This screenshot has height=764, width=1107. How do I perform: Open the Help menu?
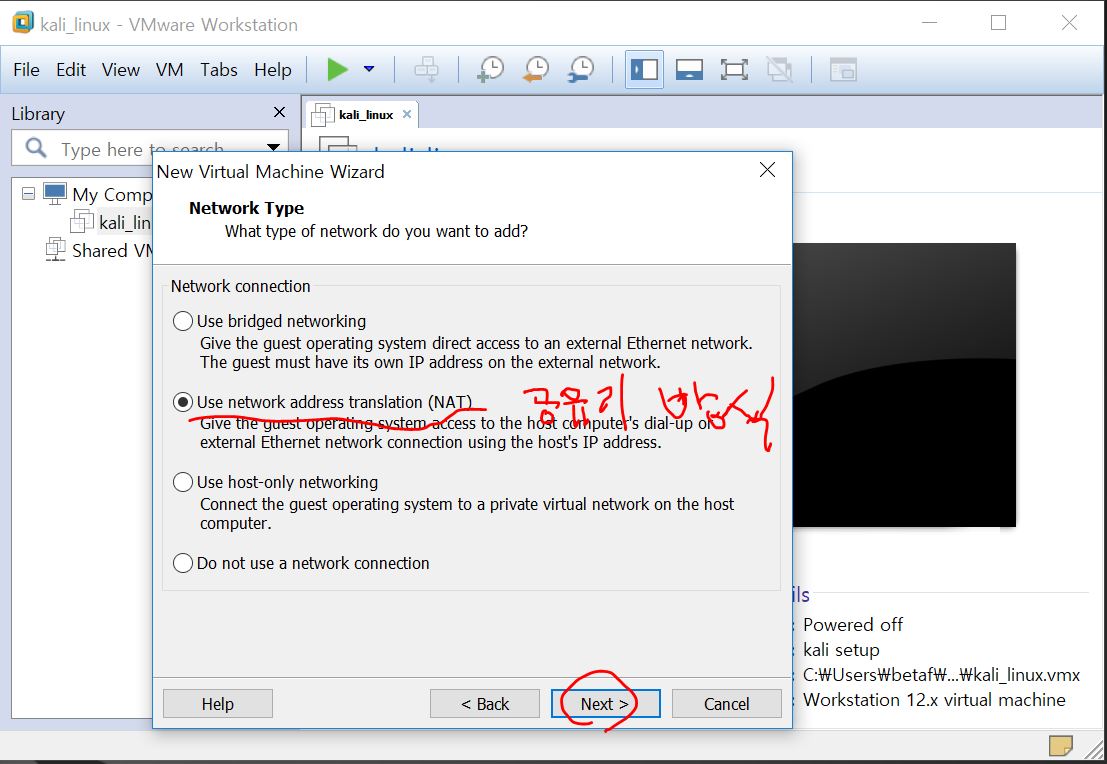[273, 70]
